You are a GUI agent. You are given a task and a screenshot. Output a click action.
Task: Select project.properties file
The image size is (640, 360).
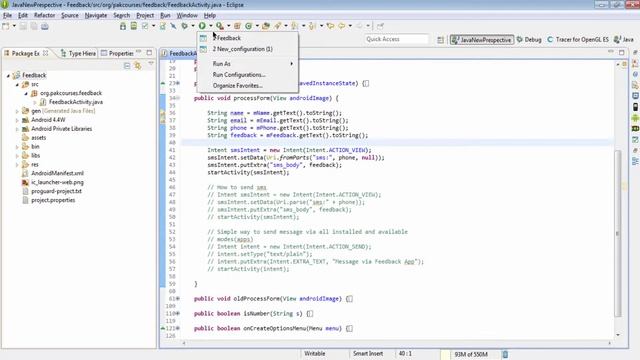[x=53, y=200]
